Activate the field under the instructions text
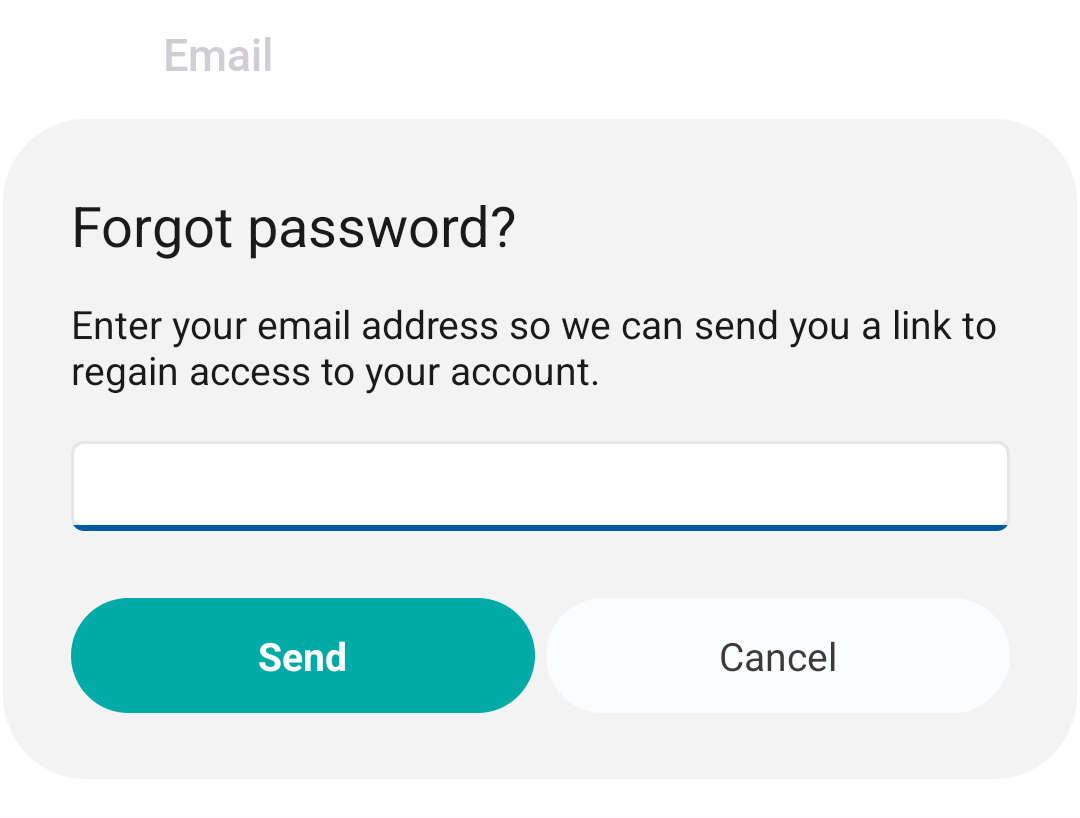The width and height of the screenshot is (1080, 818). click(541, 486)
